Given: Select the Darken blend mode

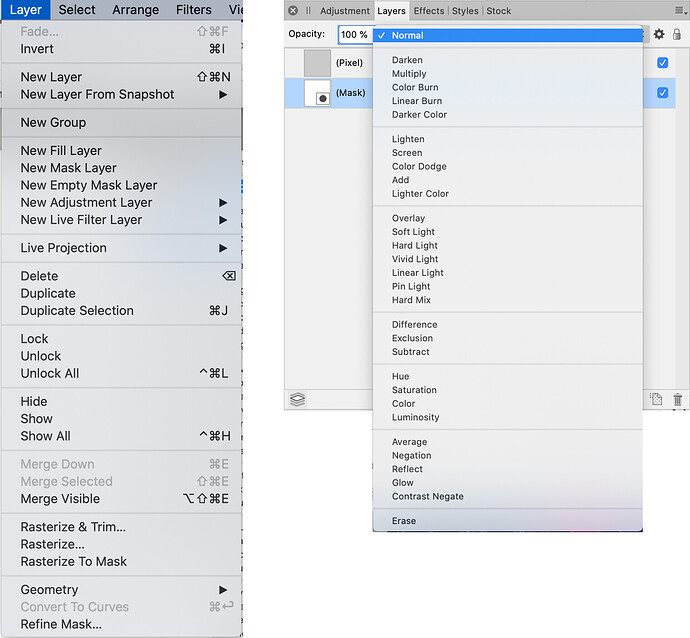Looking at the screenshot, I should (x=508, y=60).
